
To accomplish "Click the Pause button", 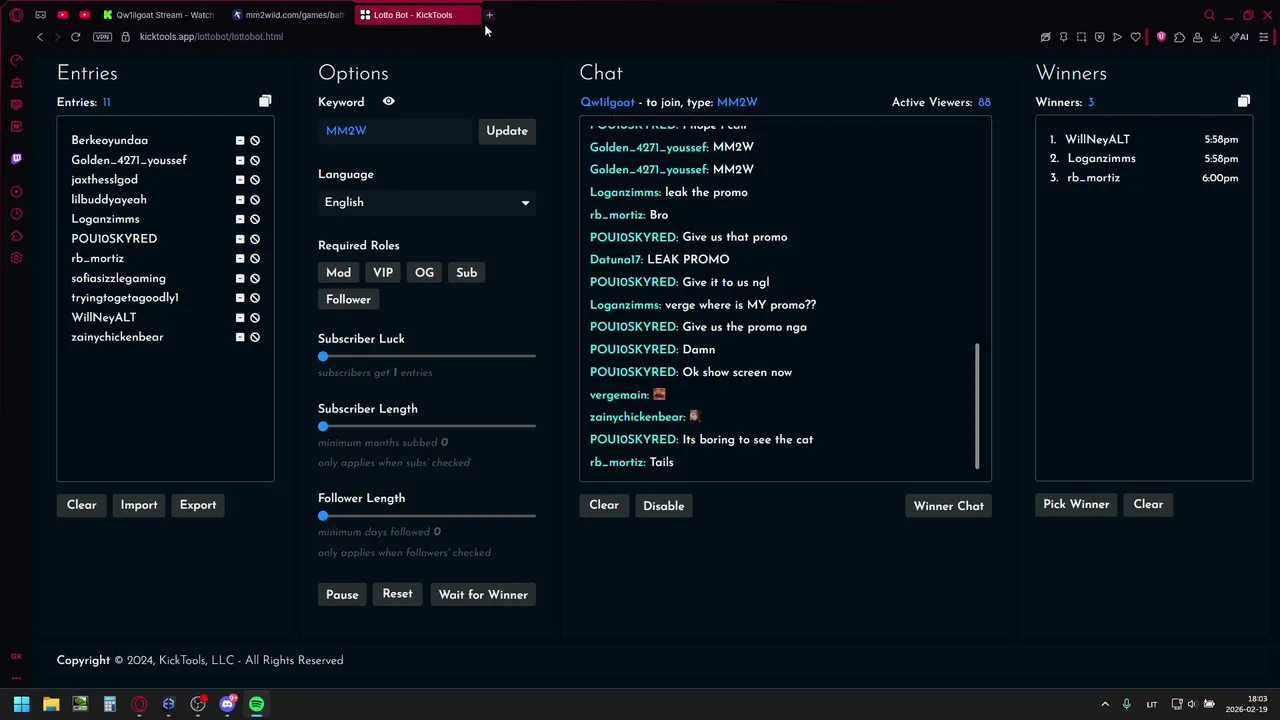I will pos(342,595).
